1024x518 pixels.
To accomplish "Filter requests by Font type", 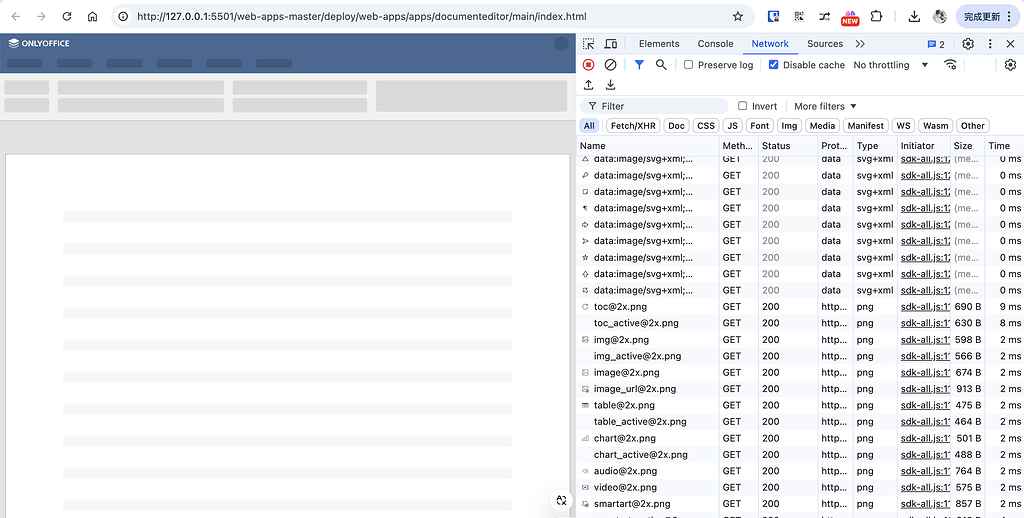I will (x=760, y=125).
